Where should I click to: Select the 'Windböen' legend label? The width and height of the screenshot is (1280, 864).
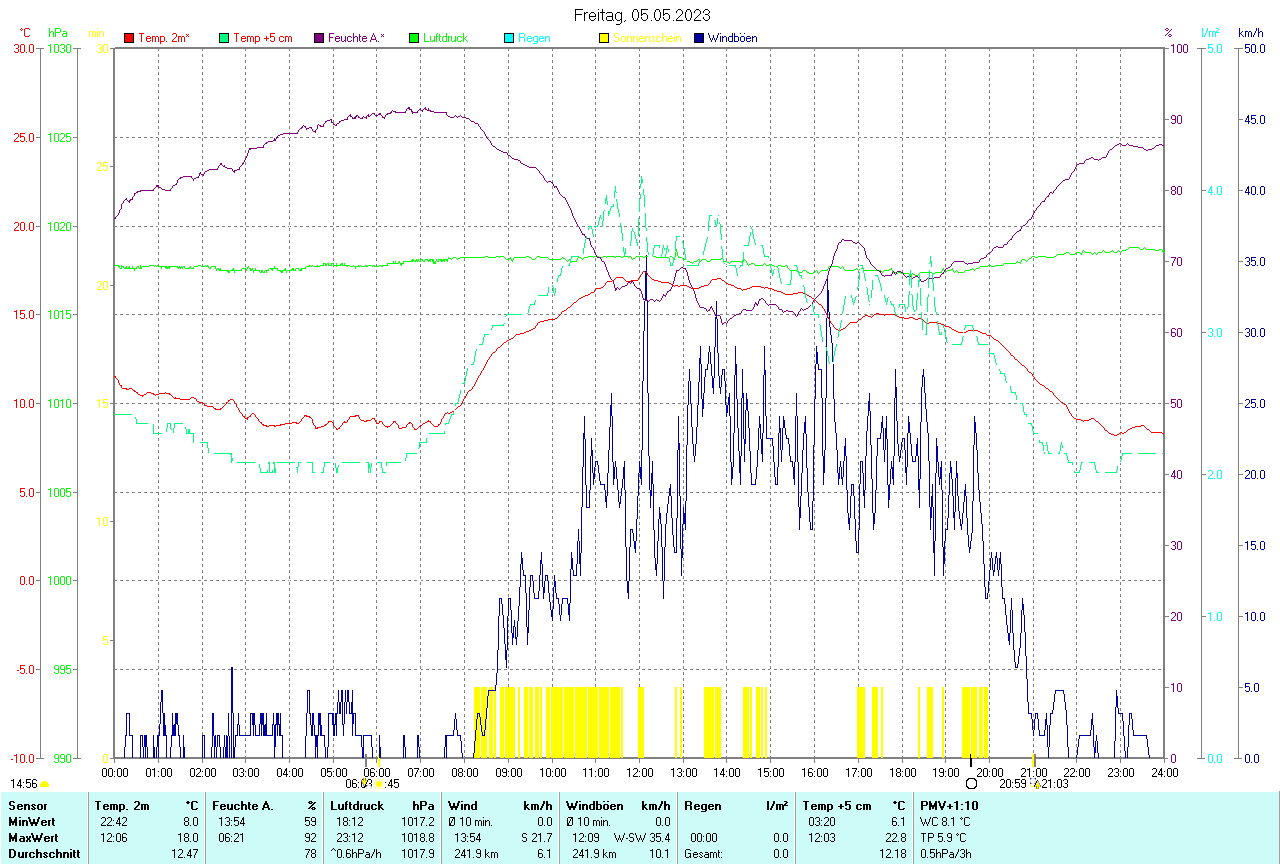(x=732, y=38)
